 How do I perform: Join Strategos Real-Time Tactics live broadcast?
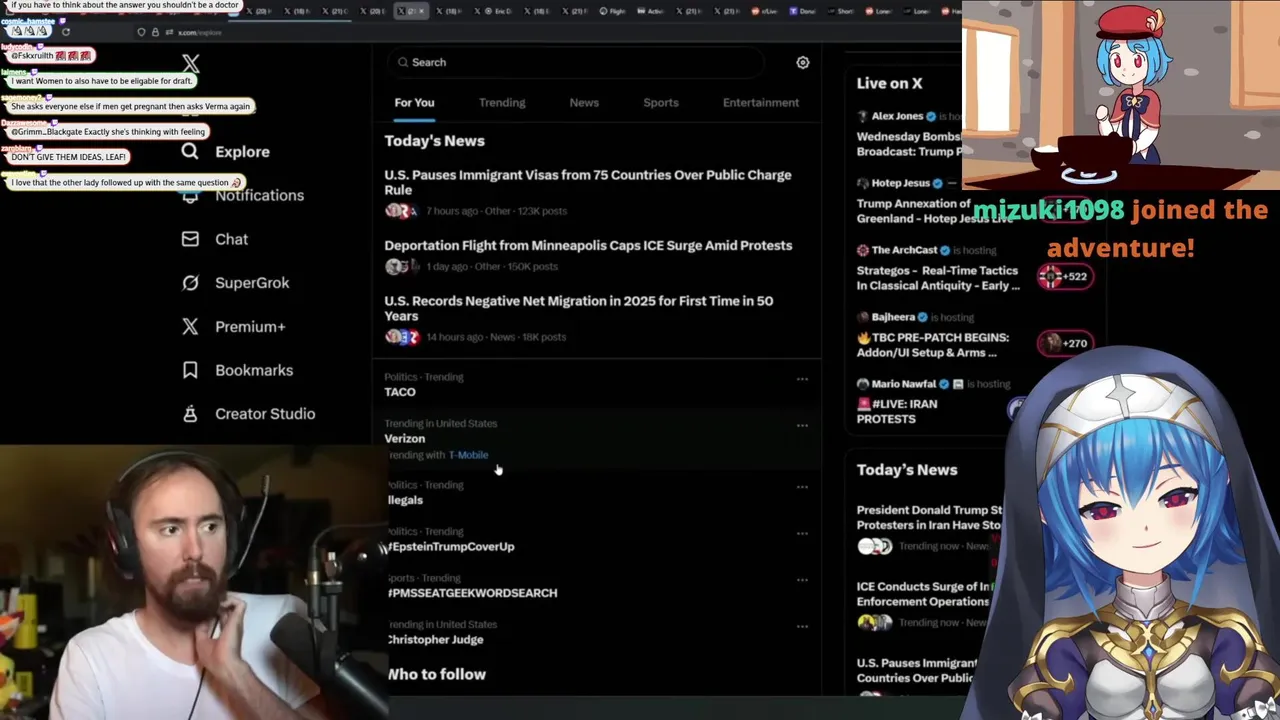point(938,278)
